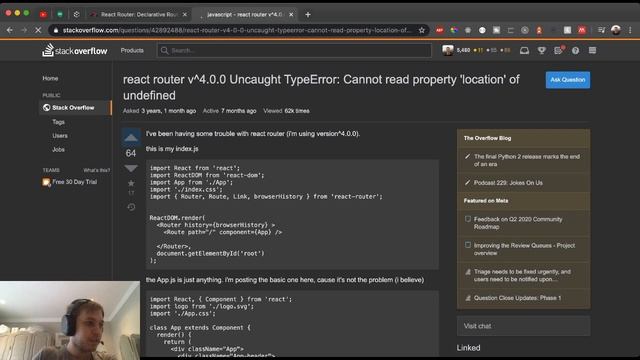
Task: Close the javascript - react router tab
Action: 291,14
